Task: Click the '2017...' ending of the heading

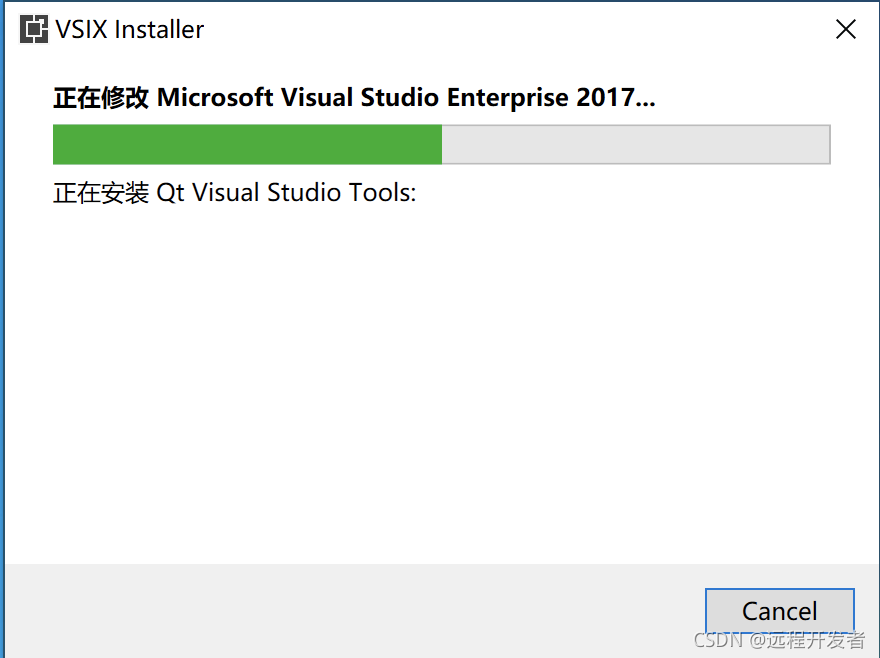Action: [616, 98]
